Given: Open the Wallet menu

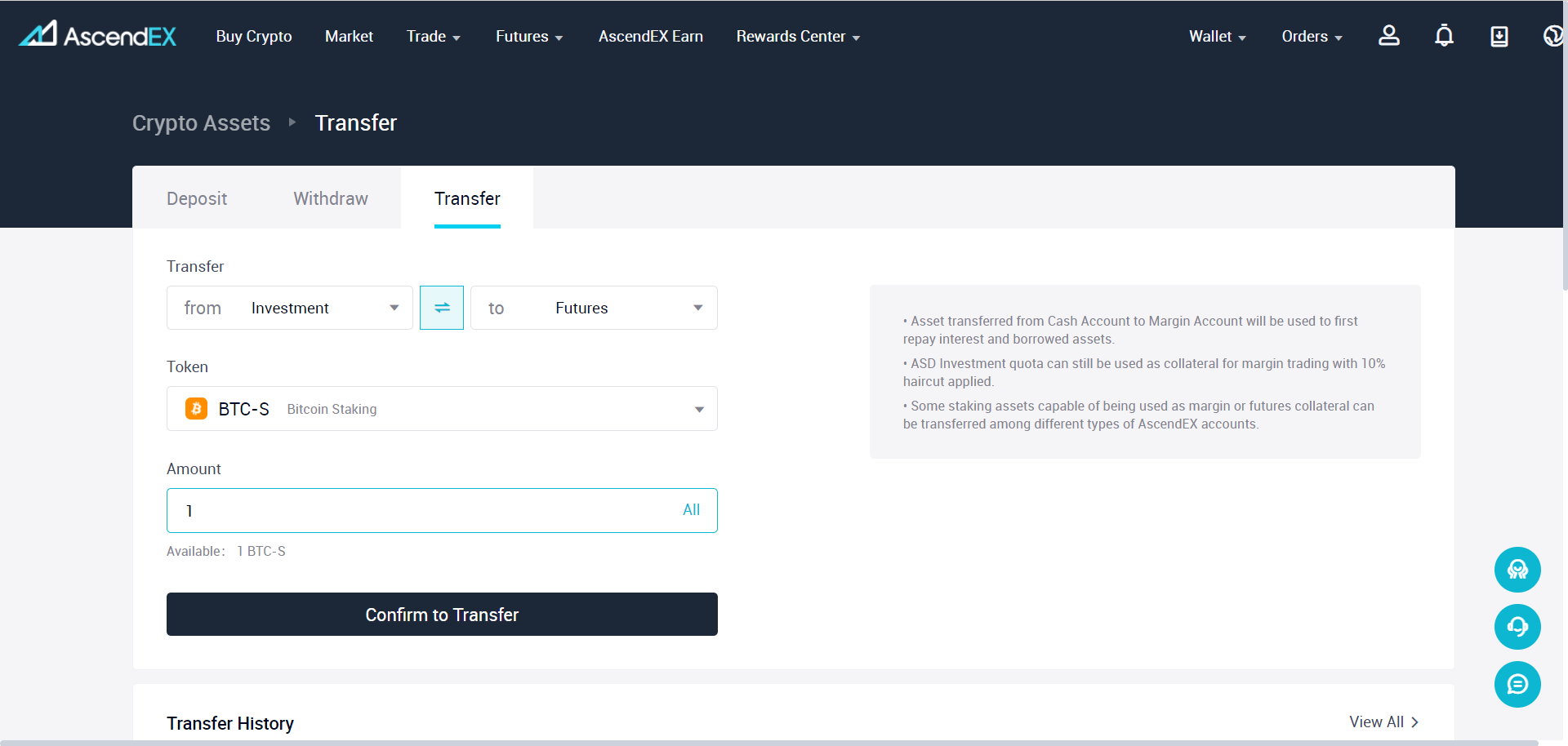Looking at the screenshot, I should (x=1217, y=37).
